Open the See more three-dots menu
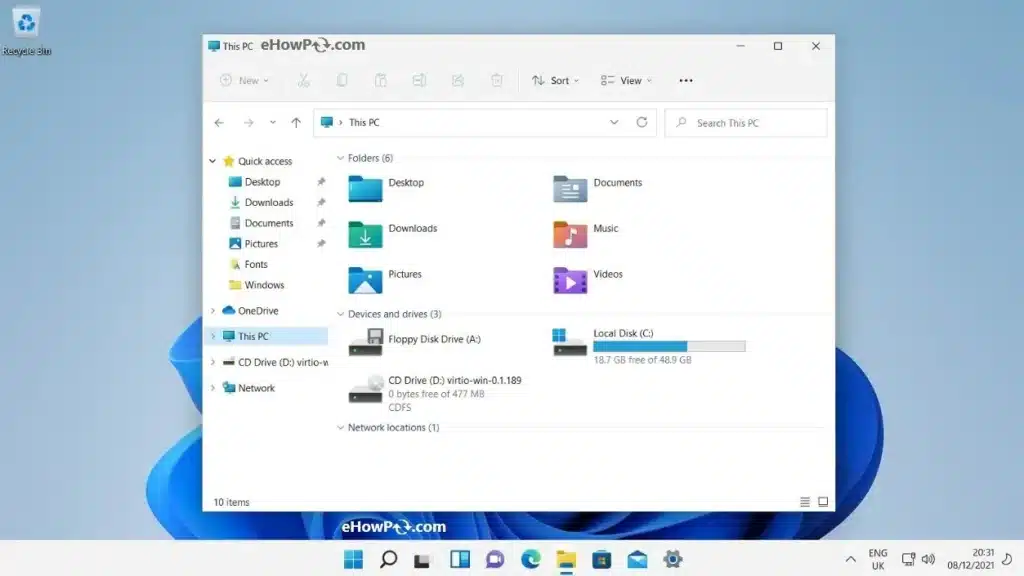The image size is (1024, 576). (x=686, y=80)
